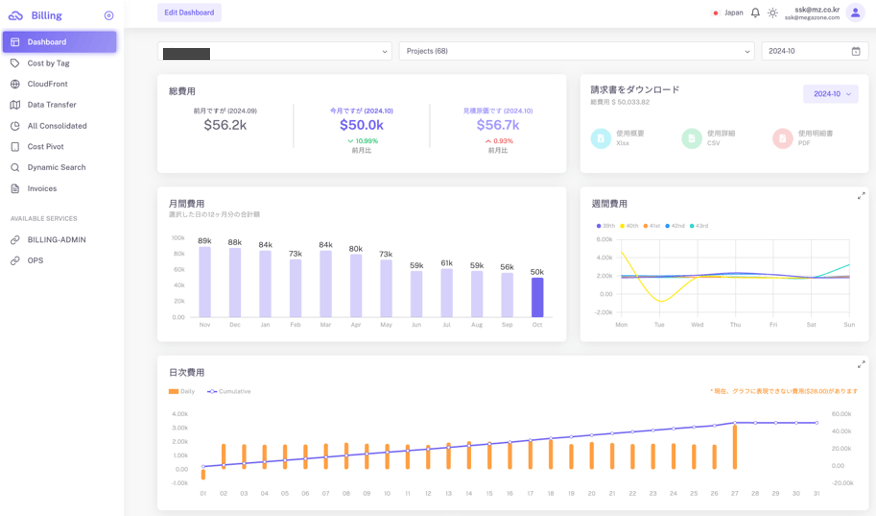Collapse the sidebar using the circle icon
876x516 pixels.
click(109, 16)
